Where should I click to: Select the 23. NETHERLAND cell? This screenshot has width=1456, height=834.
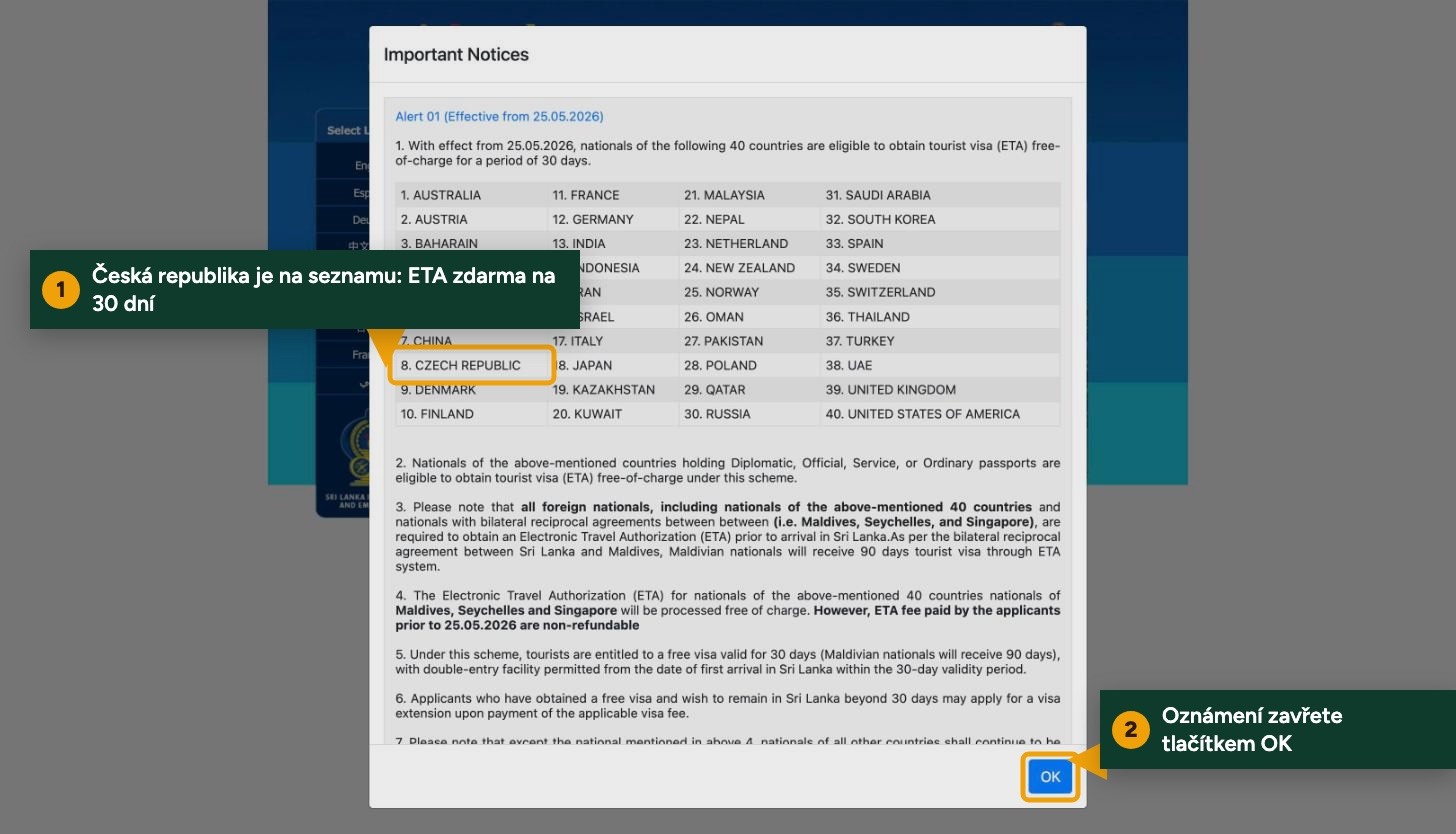tap(750, 243)
